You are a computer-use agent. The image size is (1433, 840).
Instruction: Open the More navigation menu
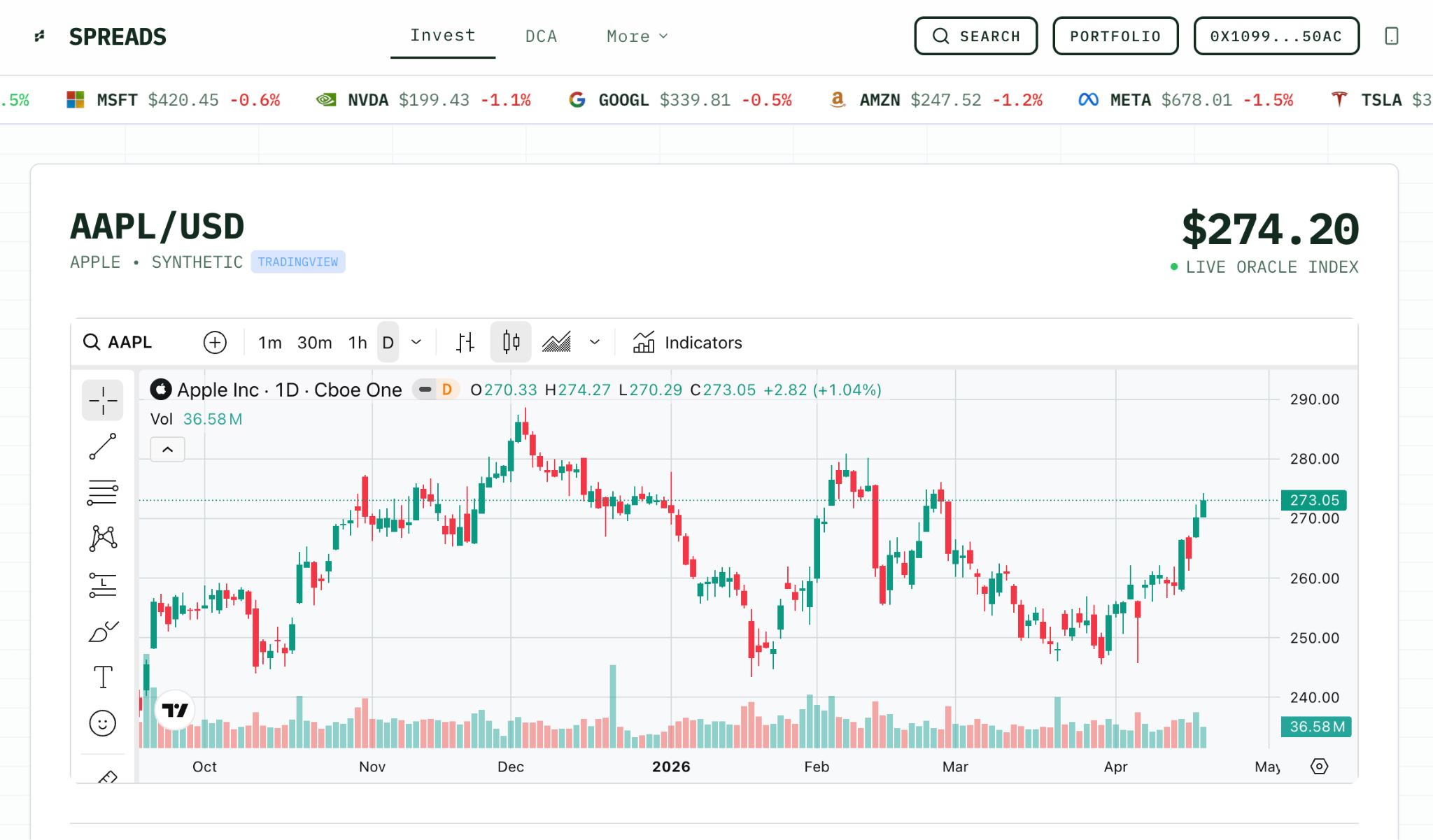(637, 36)
